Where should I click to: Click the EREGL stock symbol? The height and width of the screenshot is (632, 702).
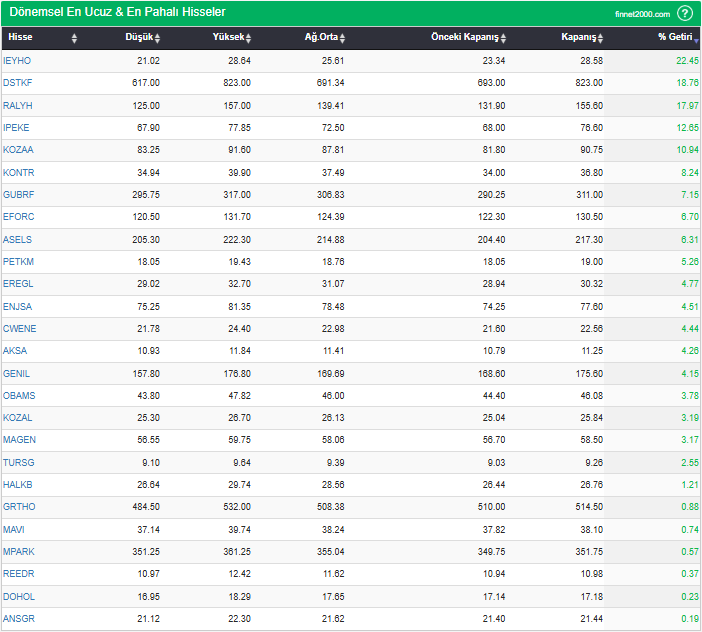point(18,284)
